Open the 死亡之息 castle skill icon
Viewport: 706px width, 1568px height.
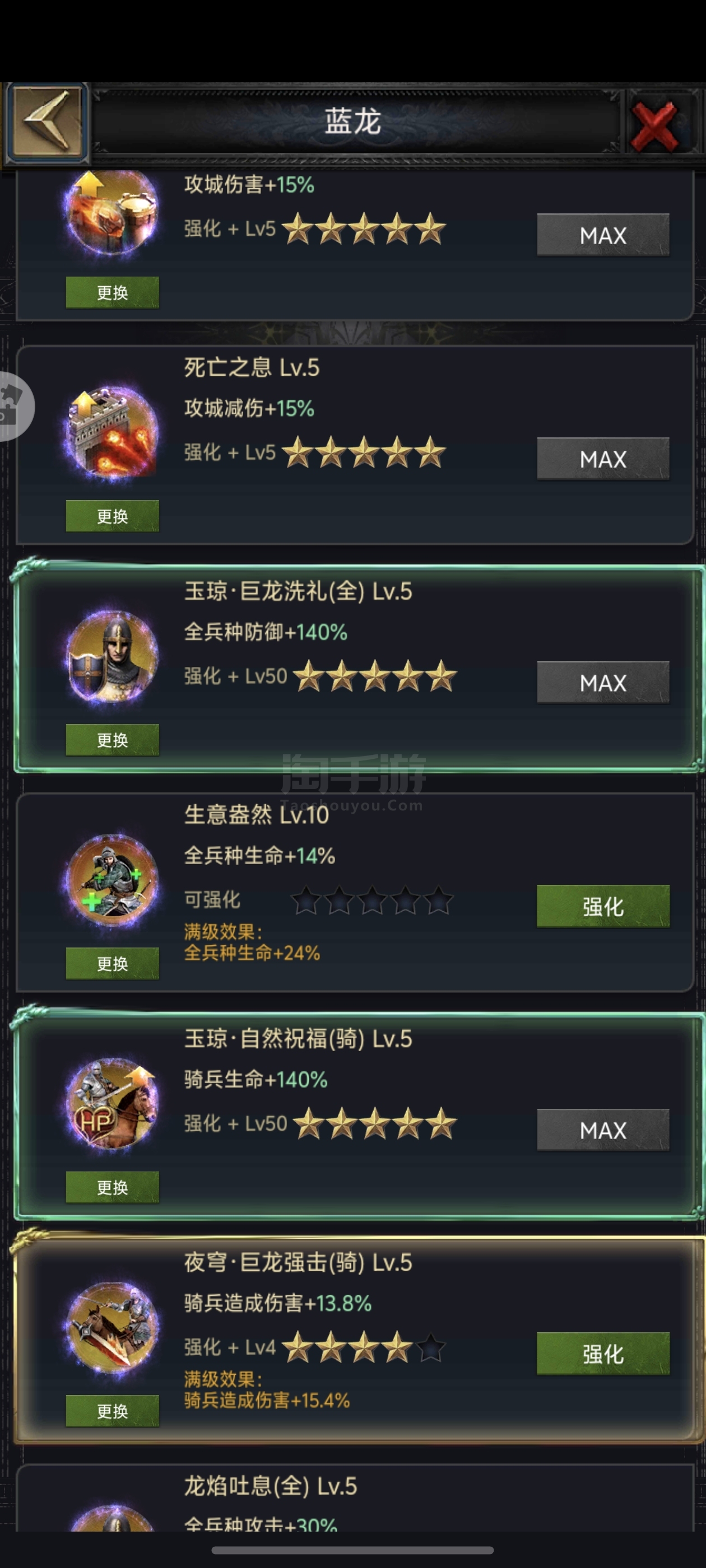[x=112, y=434]
